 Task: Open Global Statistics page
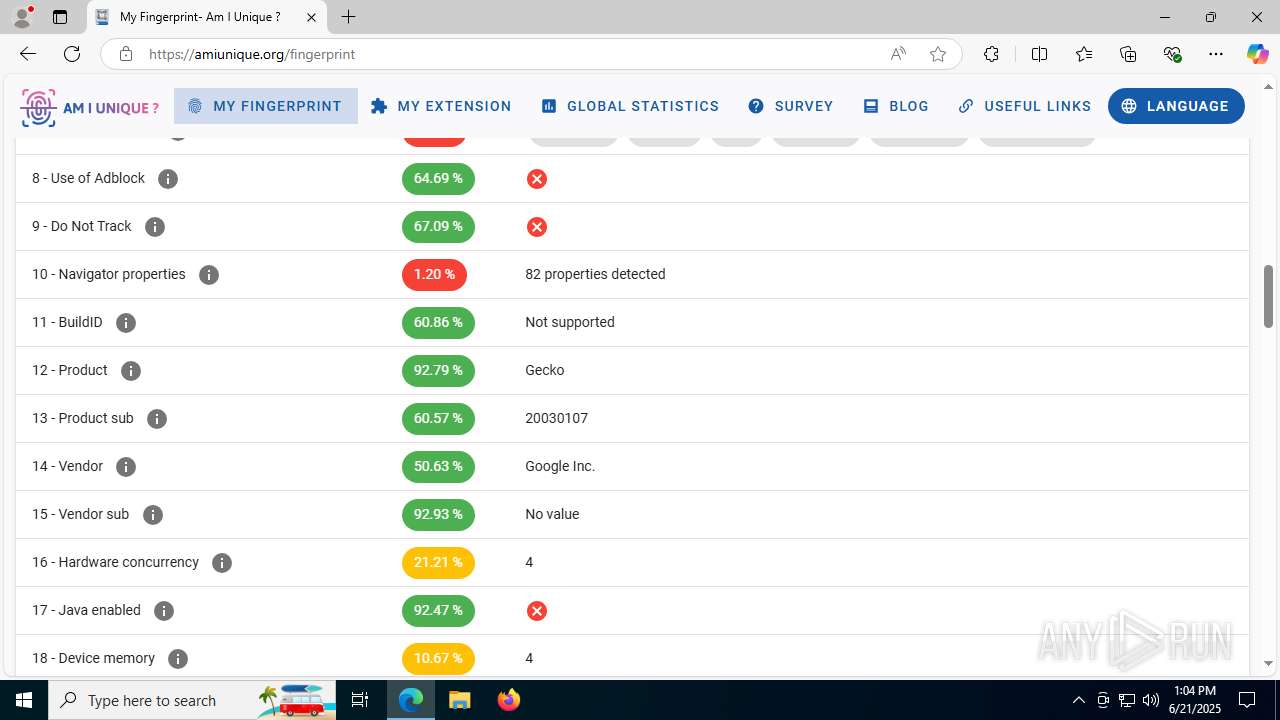coord(630,106)
